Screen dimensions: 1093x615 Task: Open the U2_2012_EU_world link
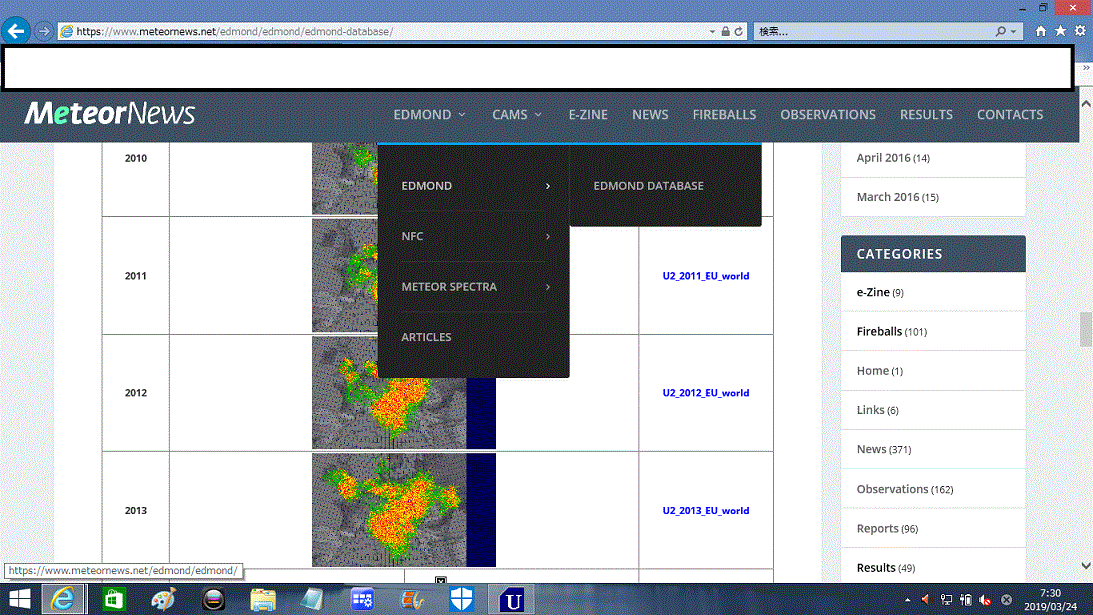705,393
